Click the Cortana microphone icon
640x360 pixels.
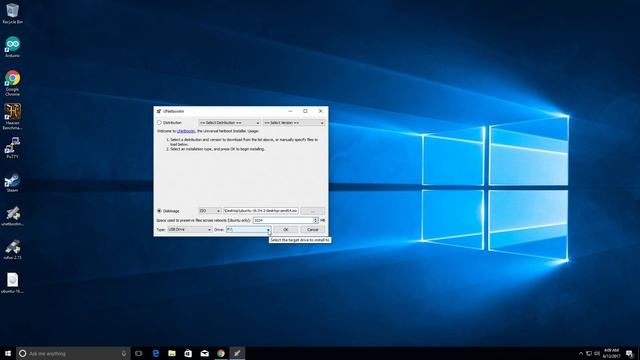click(124, 353)
